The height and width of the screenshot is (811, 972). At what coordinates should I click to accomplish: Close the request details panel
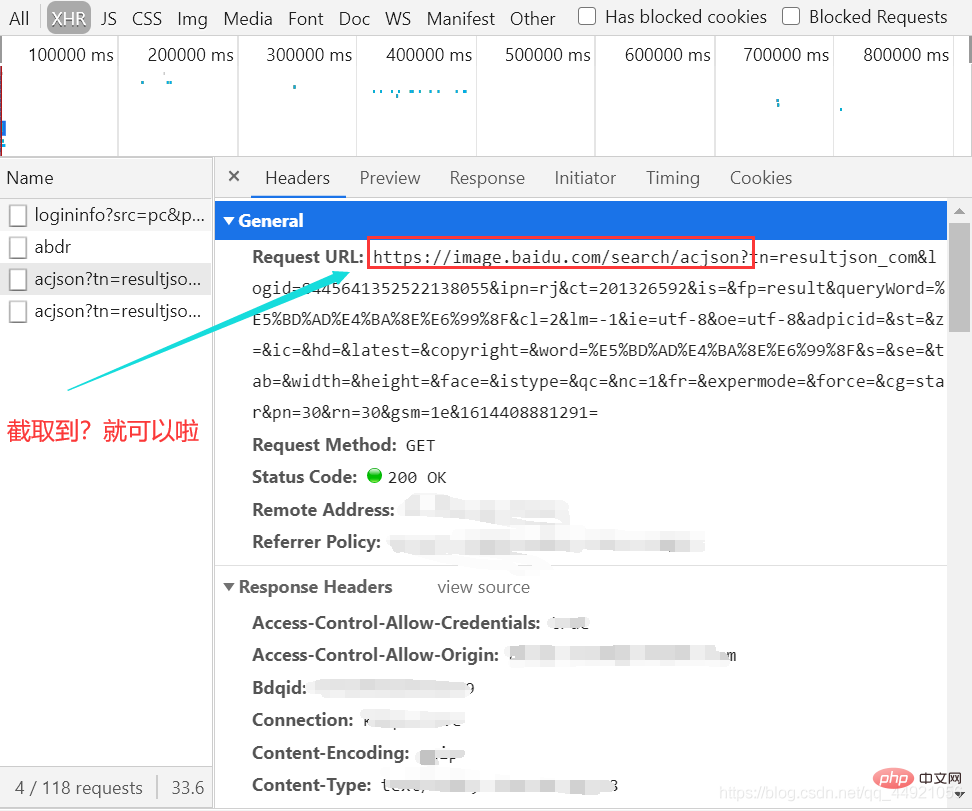[234, 177]
